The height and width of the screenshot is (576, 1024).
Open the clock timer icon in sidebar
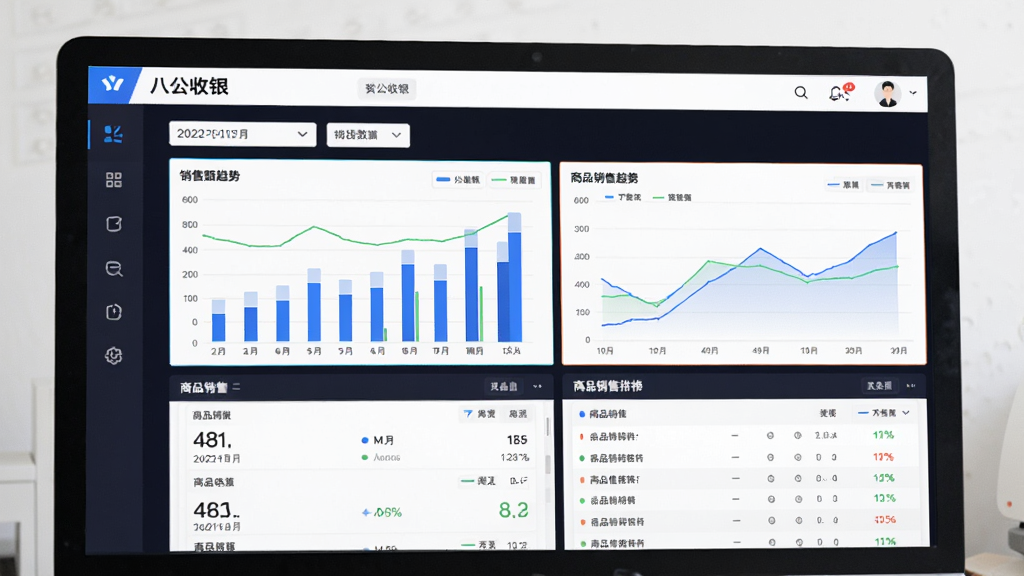(x=114, y=312)
